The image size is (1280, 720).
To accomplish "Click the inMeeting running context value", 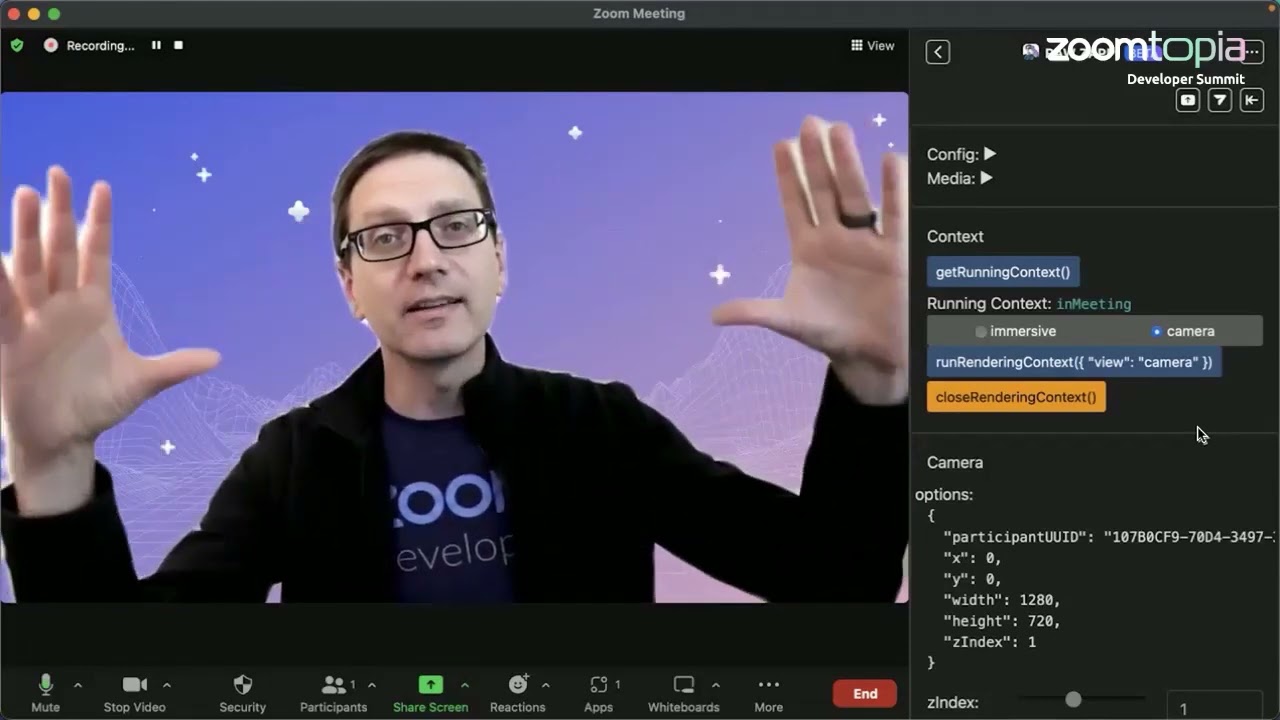I will coord(1094,304).
